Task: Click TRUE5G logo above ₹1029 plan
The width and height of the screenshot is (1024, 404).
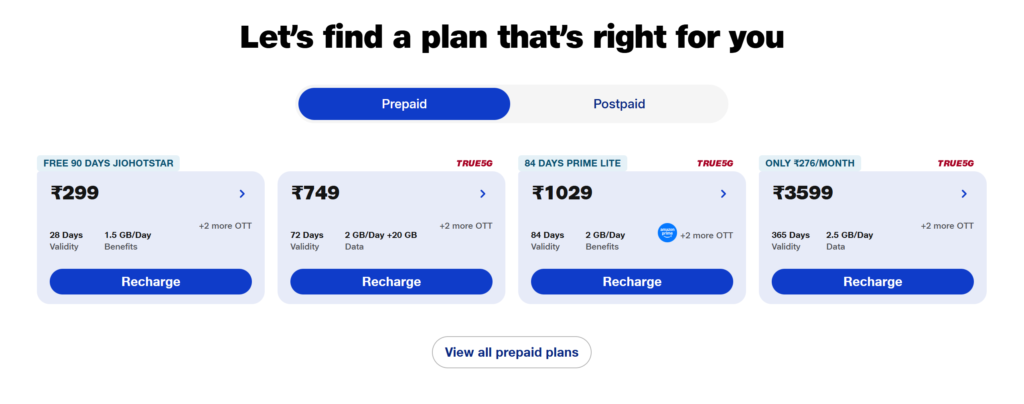Action: point(715,164)
